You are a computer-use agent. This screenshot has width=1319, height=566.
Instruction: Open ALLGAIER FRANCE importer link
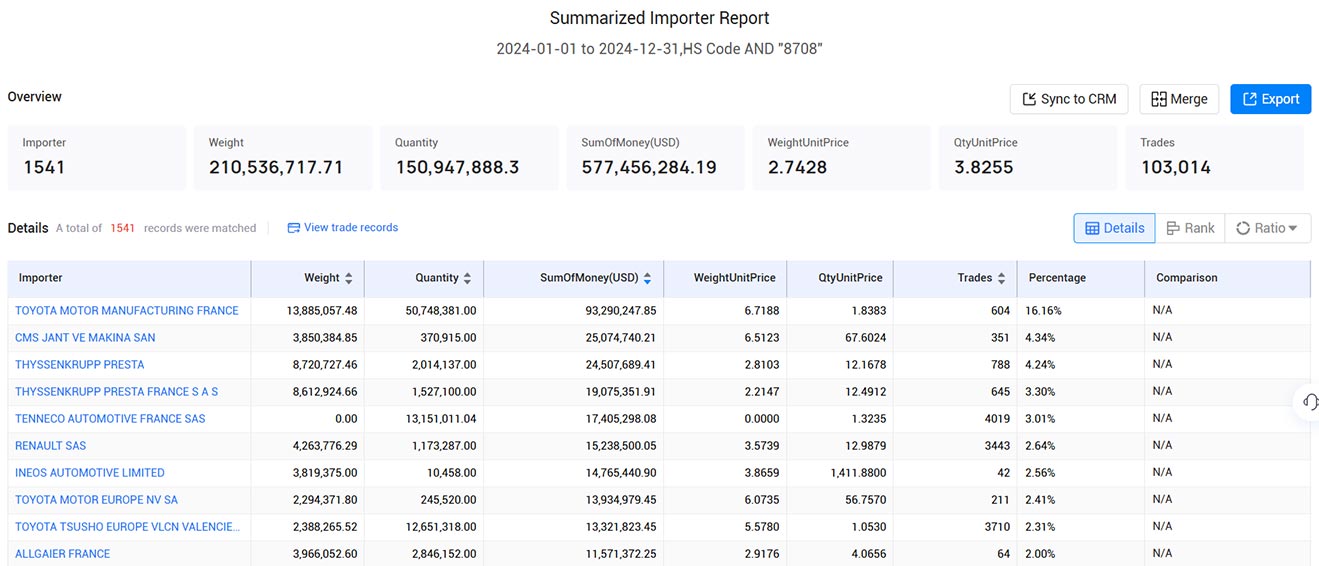click(63, 554)
